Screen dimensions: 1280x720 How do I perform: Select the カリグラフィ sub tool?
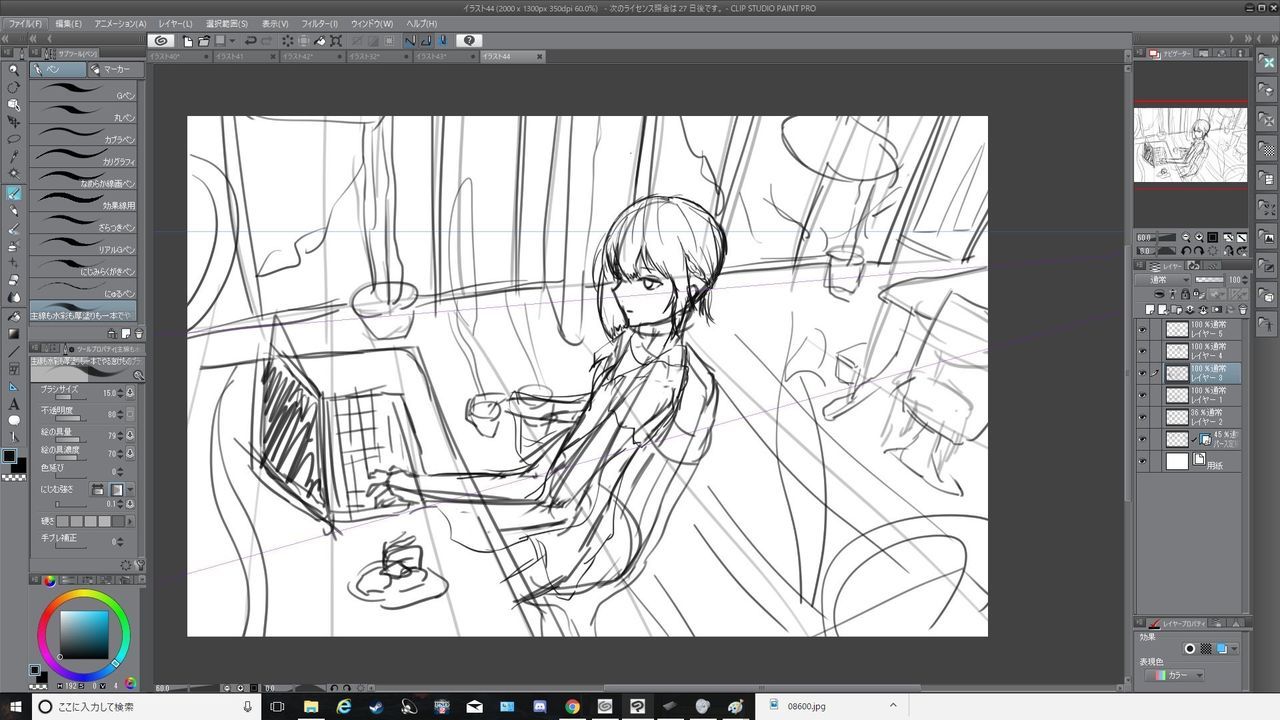[x=83, y=158]
